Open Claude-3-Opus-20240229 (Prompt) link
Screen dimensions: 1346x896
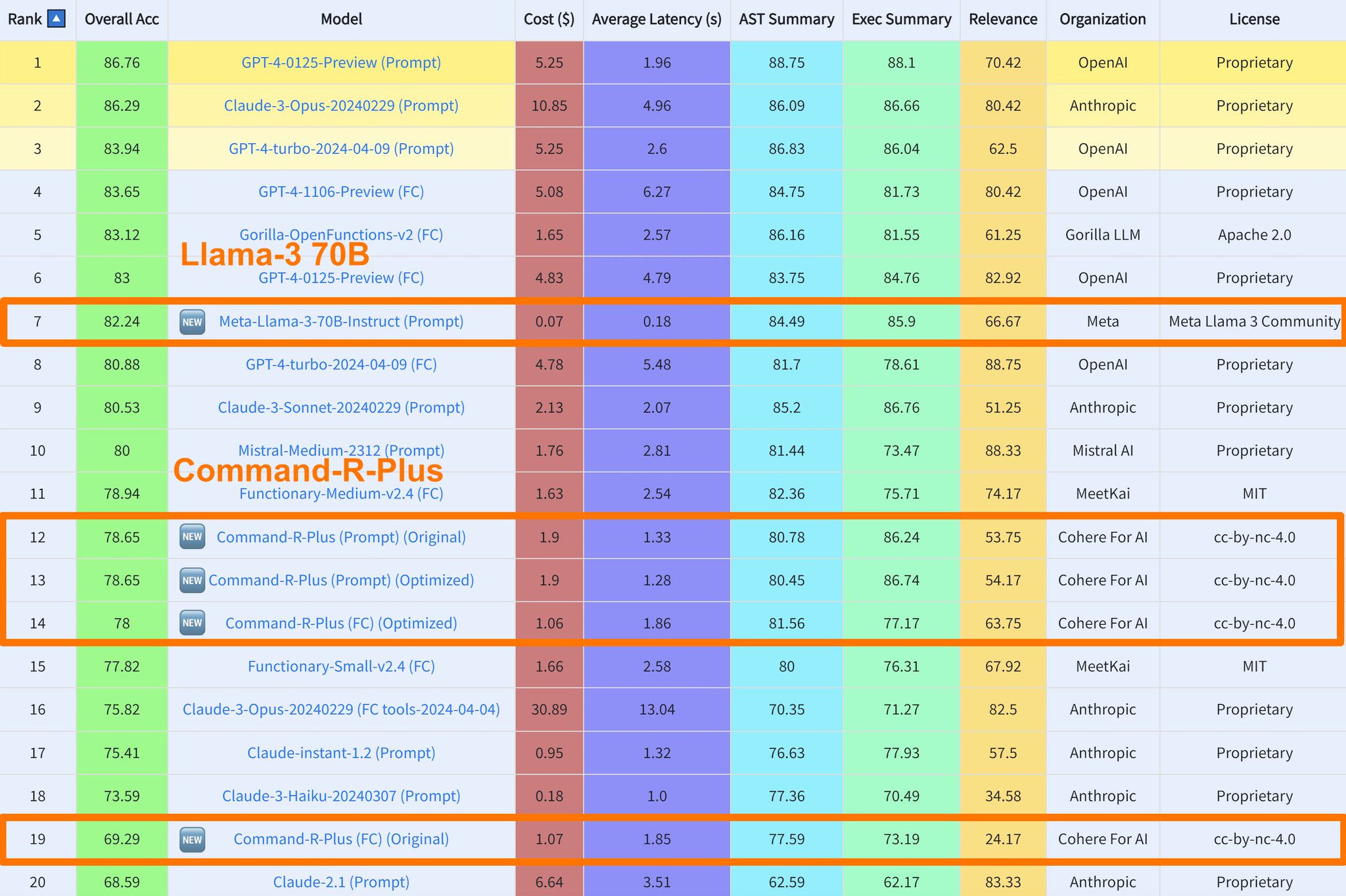pos(341,105)
